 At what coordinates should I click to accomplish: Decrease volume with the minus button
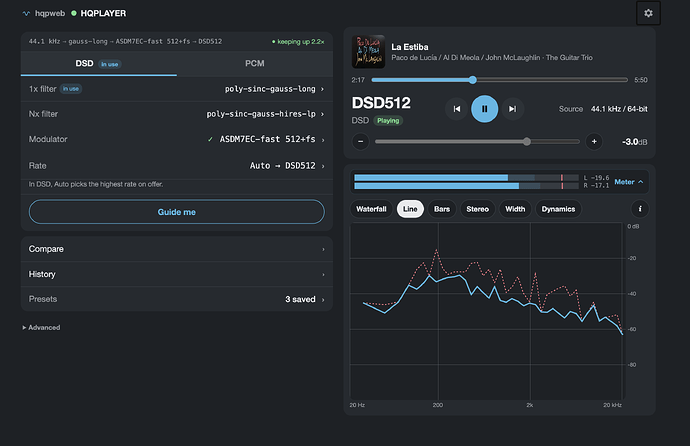click(360, 141)
